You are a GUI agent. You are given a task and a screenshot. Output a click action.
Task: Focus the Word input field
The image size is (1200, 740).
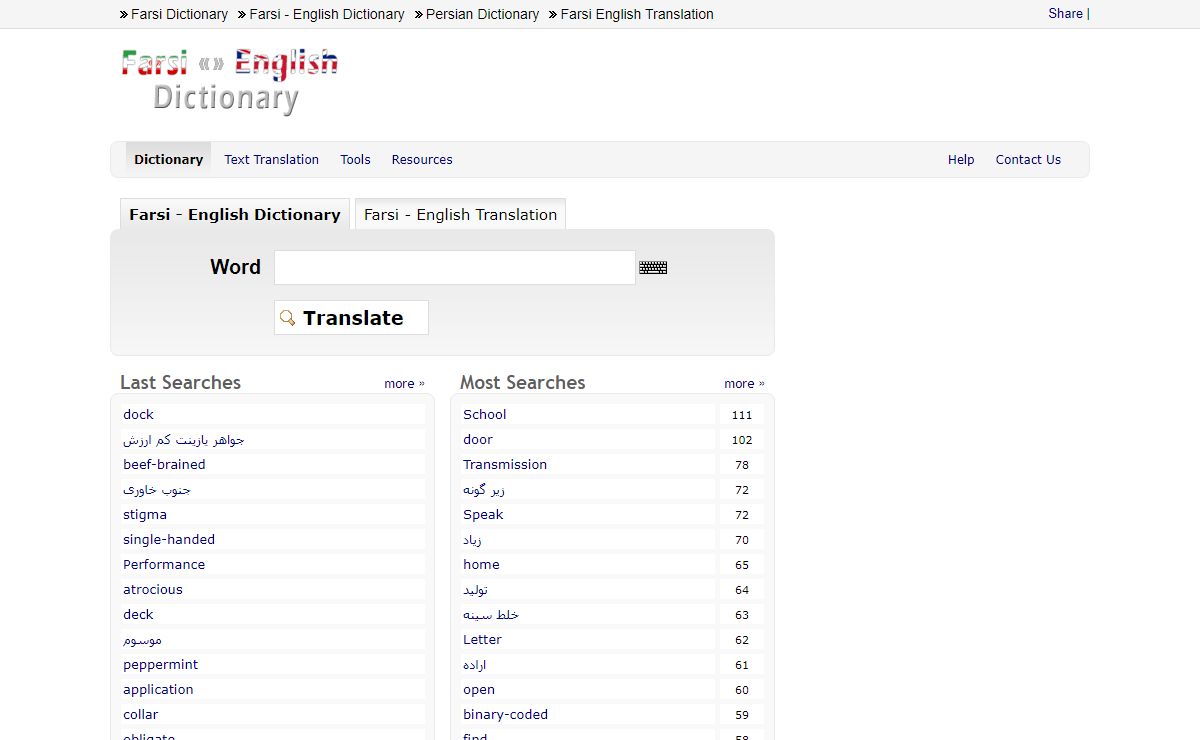(455, 267)
